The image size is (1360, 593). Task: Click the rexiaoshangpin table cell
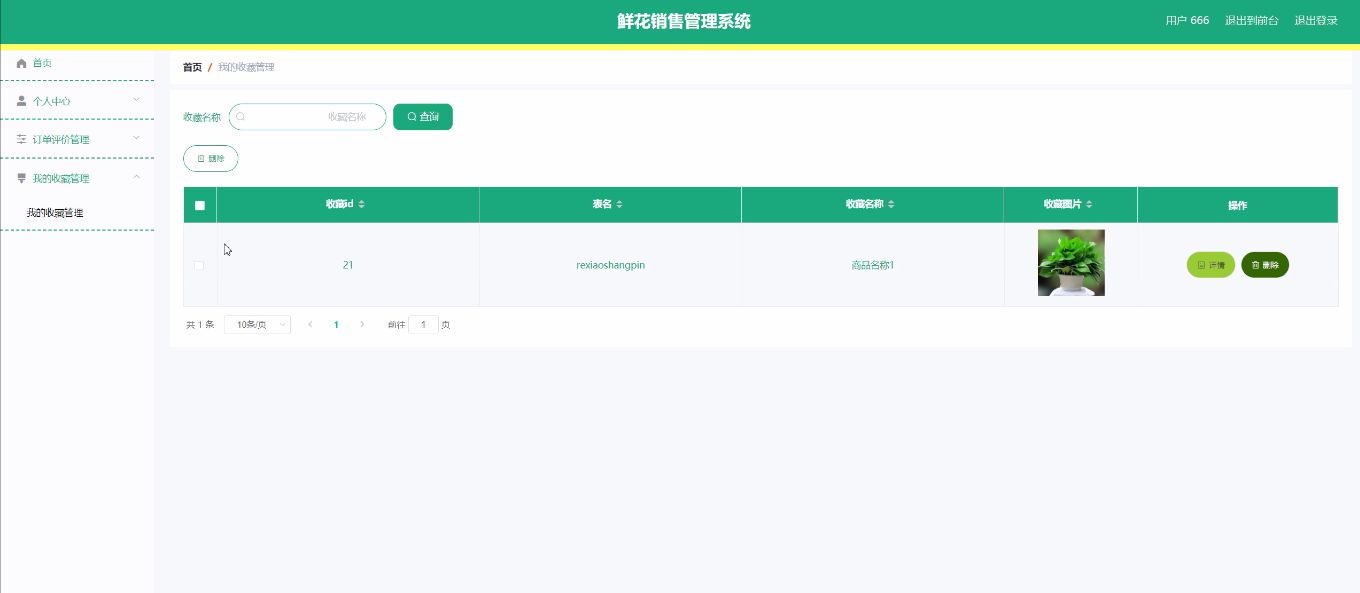[611, 265]
